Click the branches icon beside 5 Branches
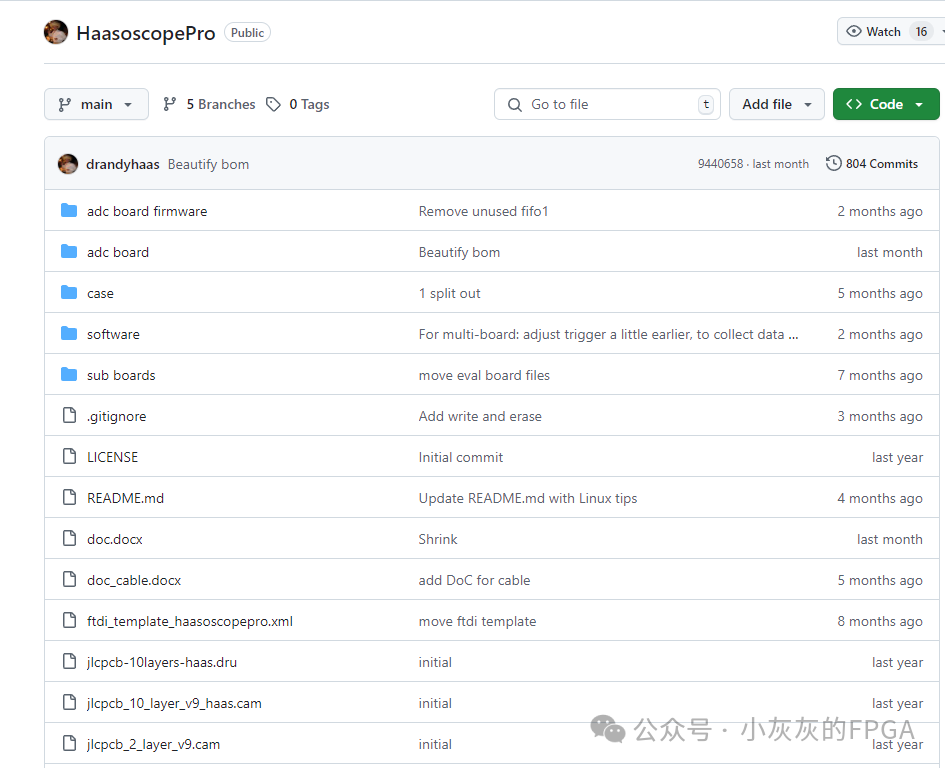Screen dimensions: 945x768 [170, 104]
